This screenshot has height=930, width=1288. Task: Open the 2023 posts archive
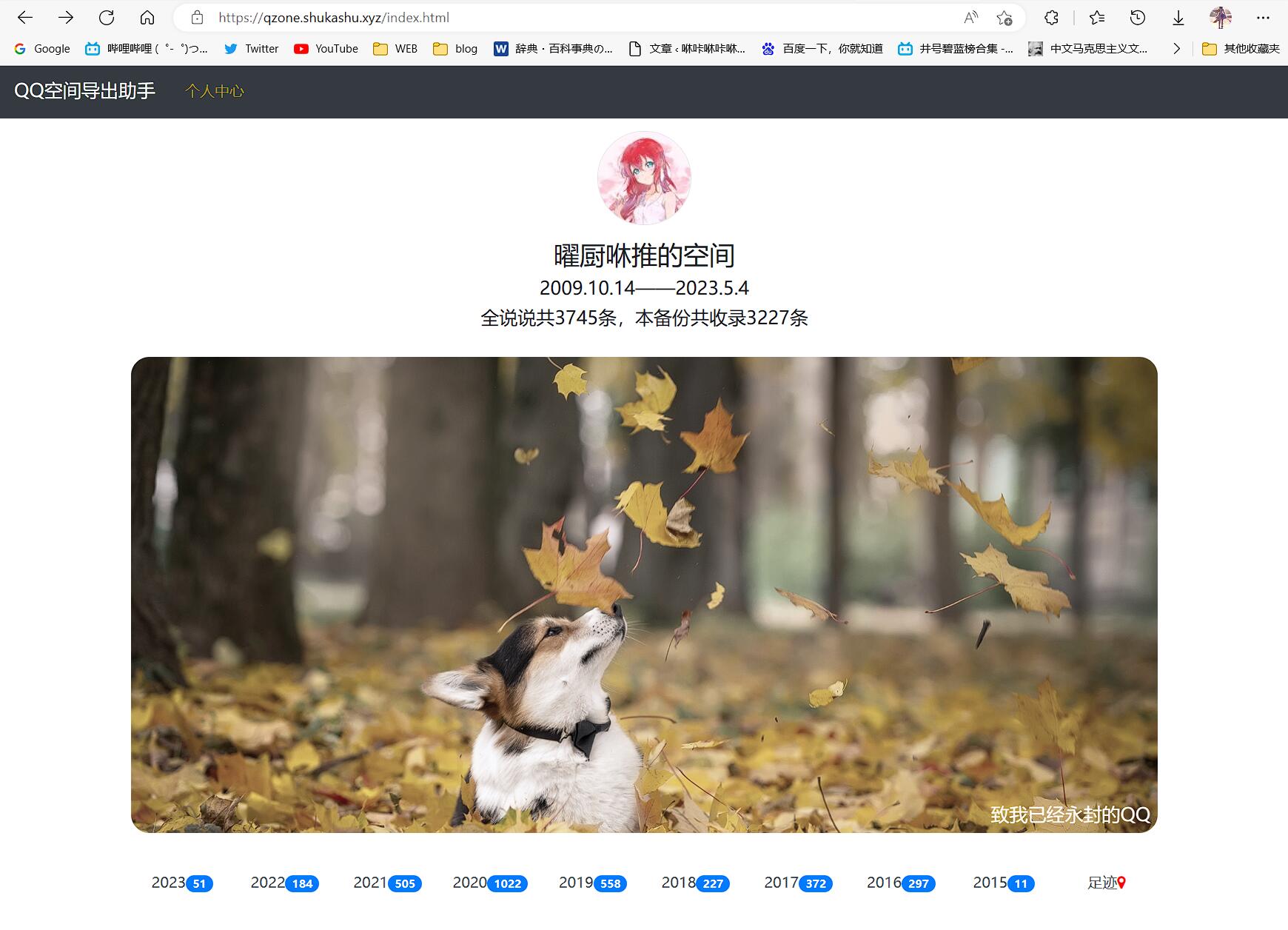[x=171, y=882]
